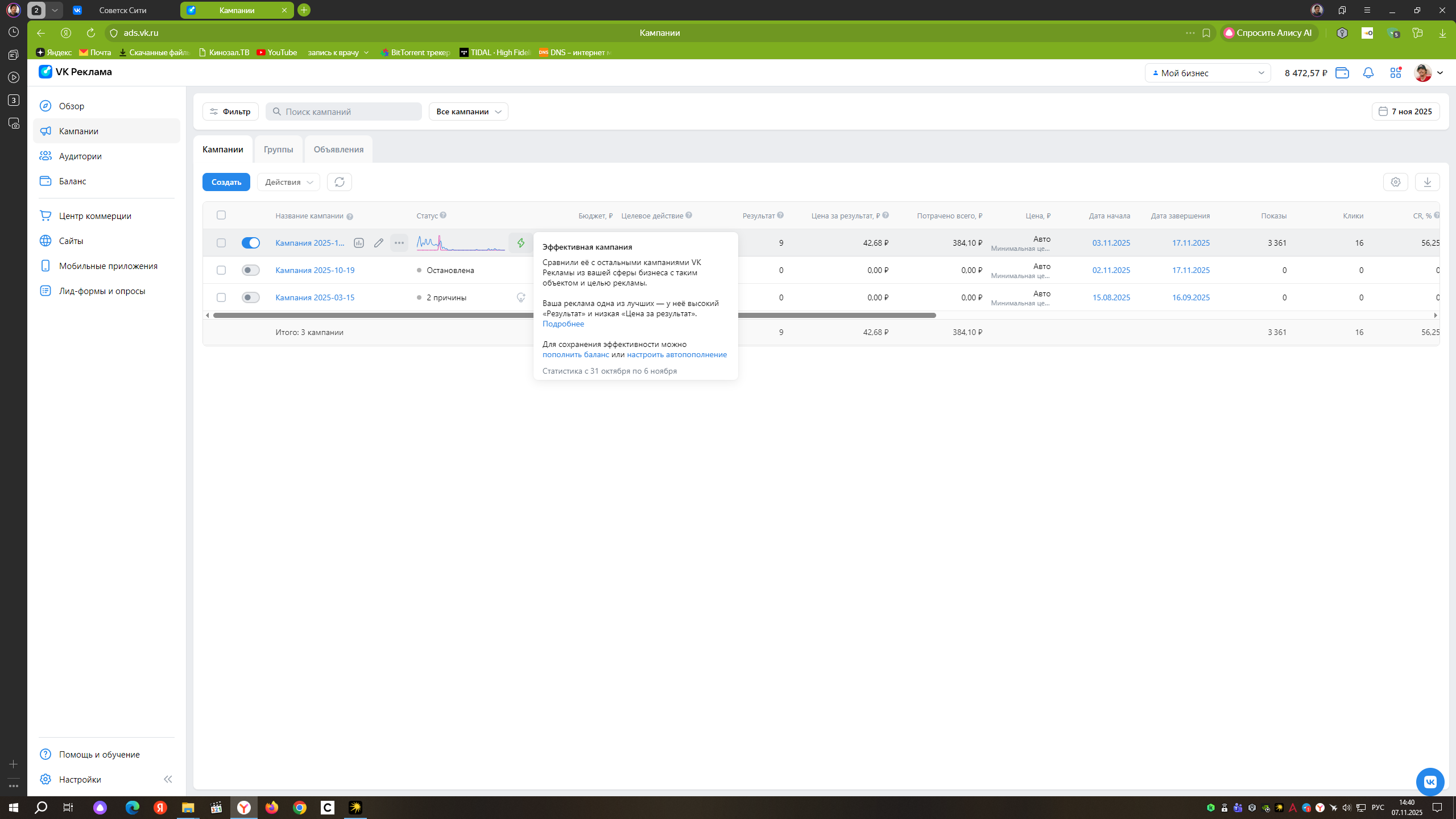This screenshot has width=1456, height=819.
Task: Click help icon beside Цена за результат
Action: [x=886, y=215]
